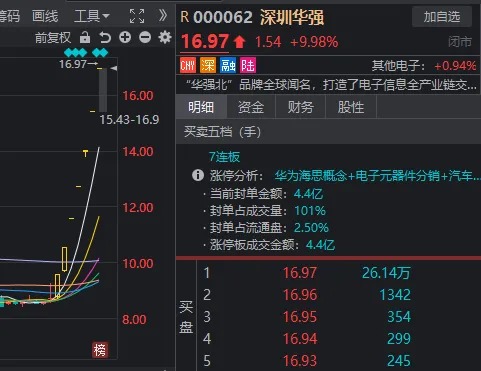Click the 闭市 market status label
The height and width of the screenshot is (371, 481).
pyautogui.click(x=460, y=42)
